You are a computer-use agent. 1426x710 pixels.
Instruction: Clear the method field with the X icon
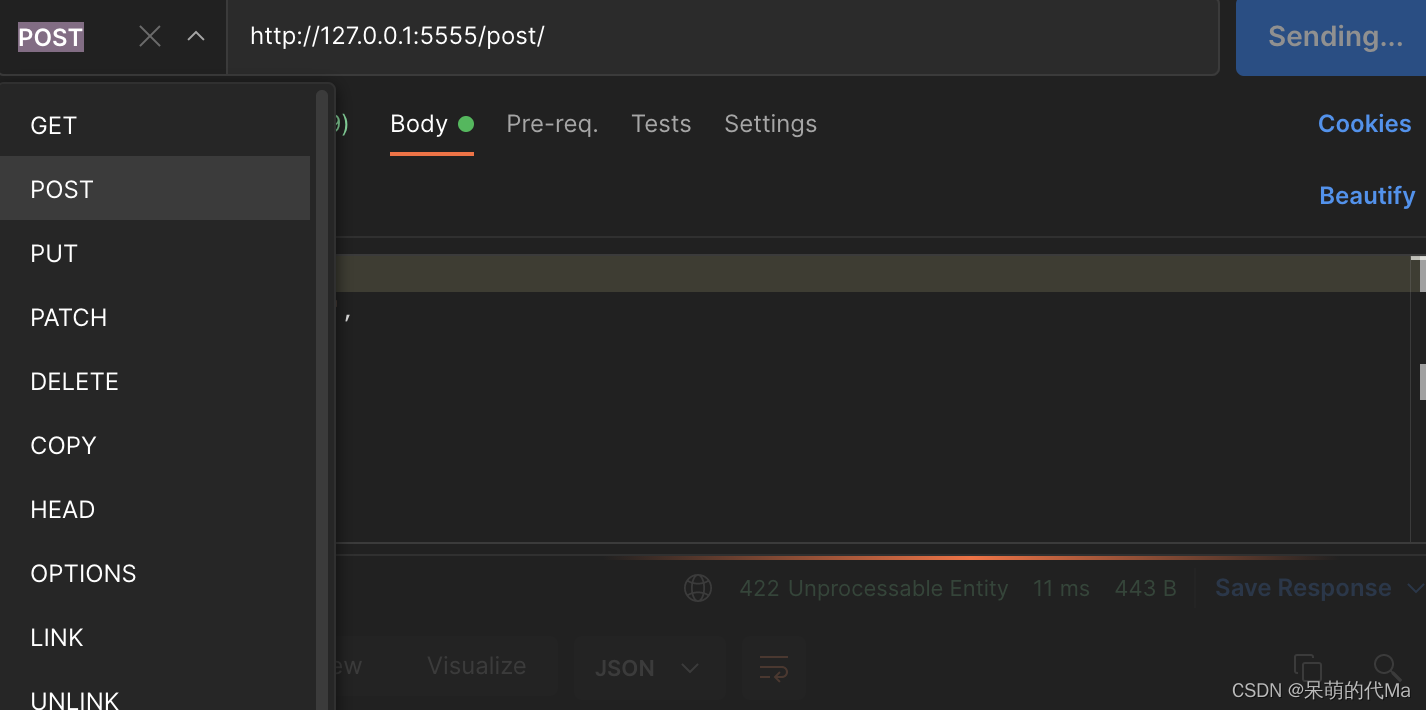click(x=150, y=37)
